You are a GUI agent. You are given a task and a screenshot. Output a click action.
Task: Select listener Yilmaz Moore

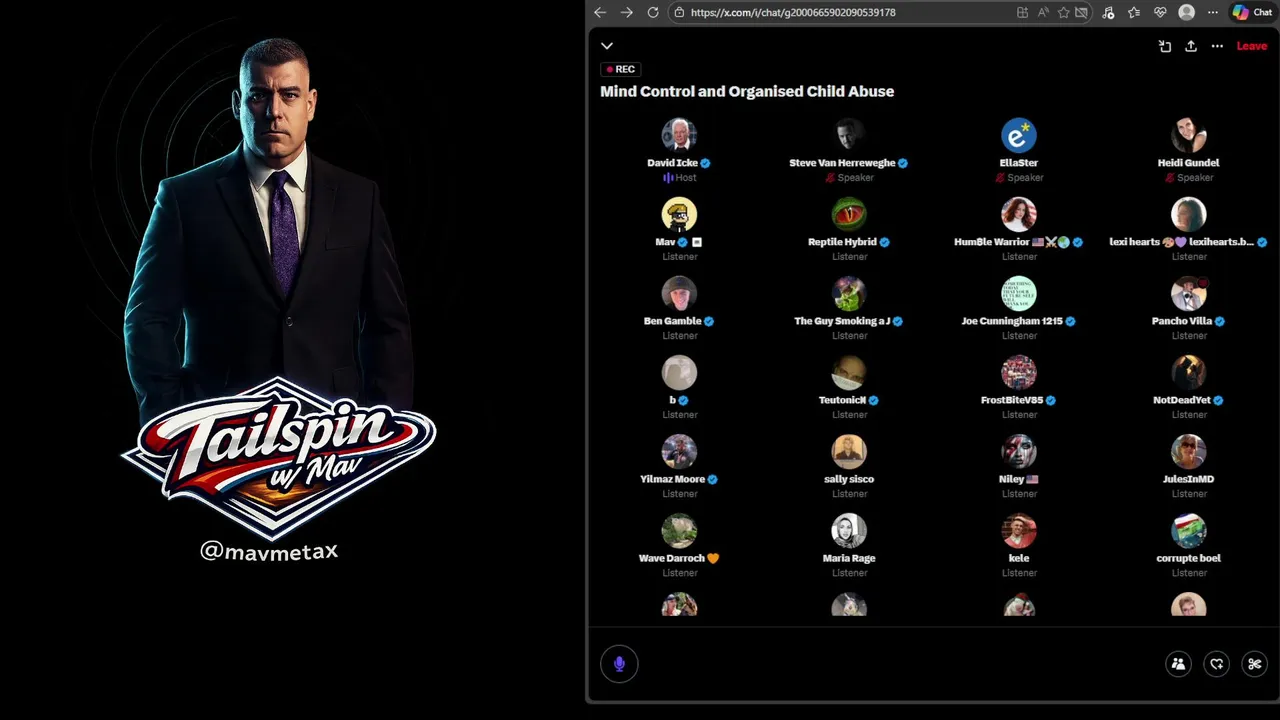pyautogui.click(x=679, y=465)
